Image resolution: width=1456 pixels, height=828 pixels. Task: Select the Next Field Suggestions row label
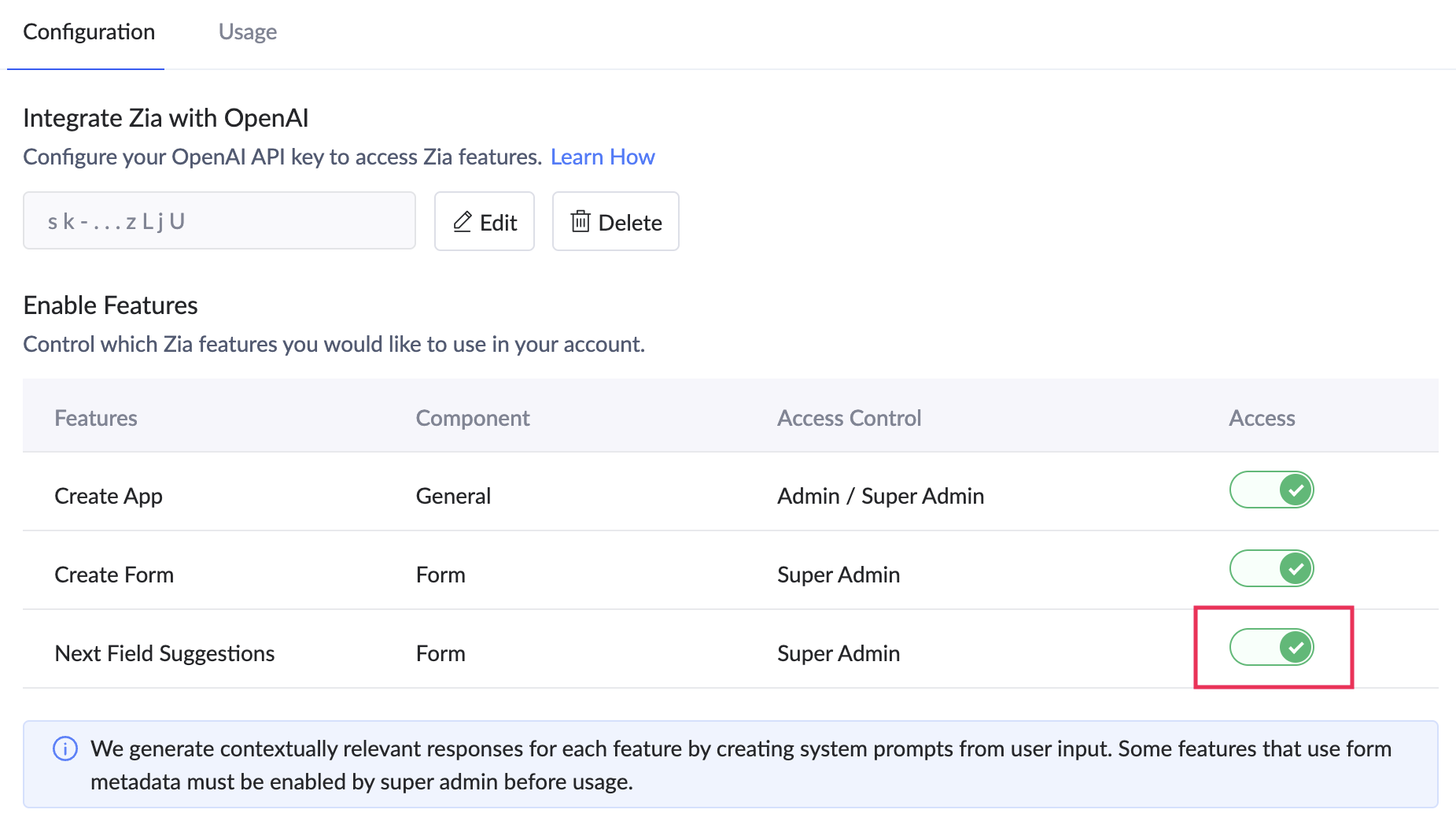(x=164, y=653)
